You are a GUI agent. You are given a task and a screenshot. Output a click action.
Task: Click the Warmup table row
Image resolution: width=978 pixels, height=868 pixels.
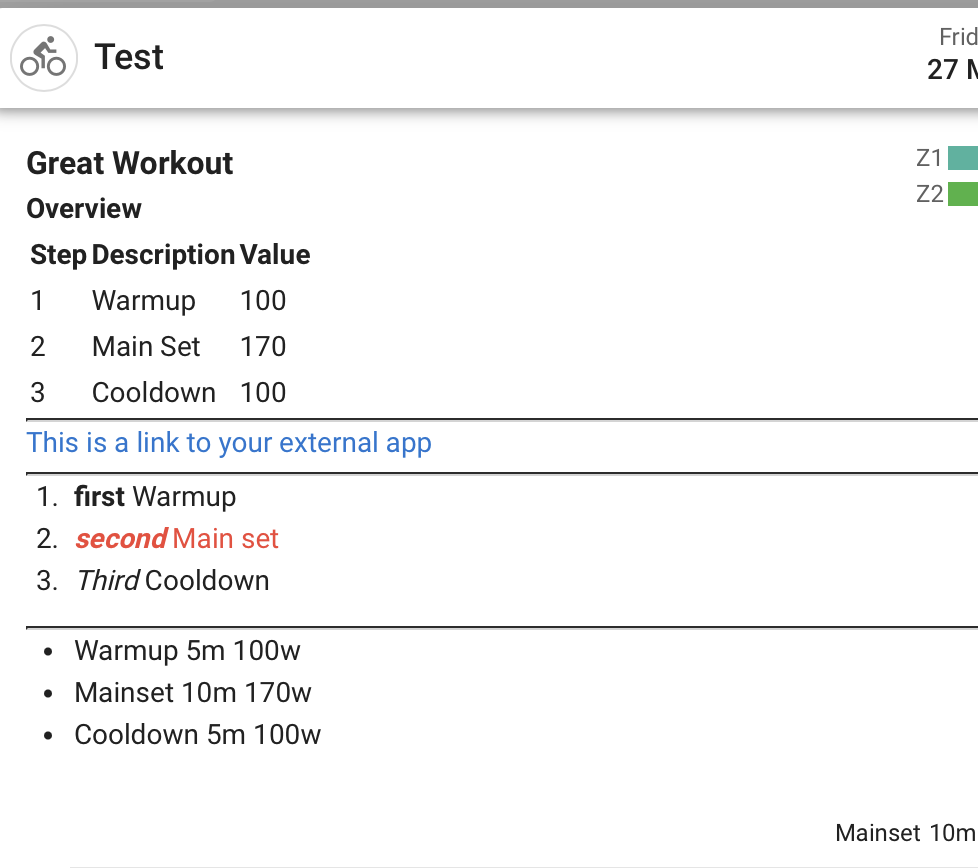coord(144,301)
